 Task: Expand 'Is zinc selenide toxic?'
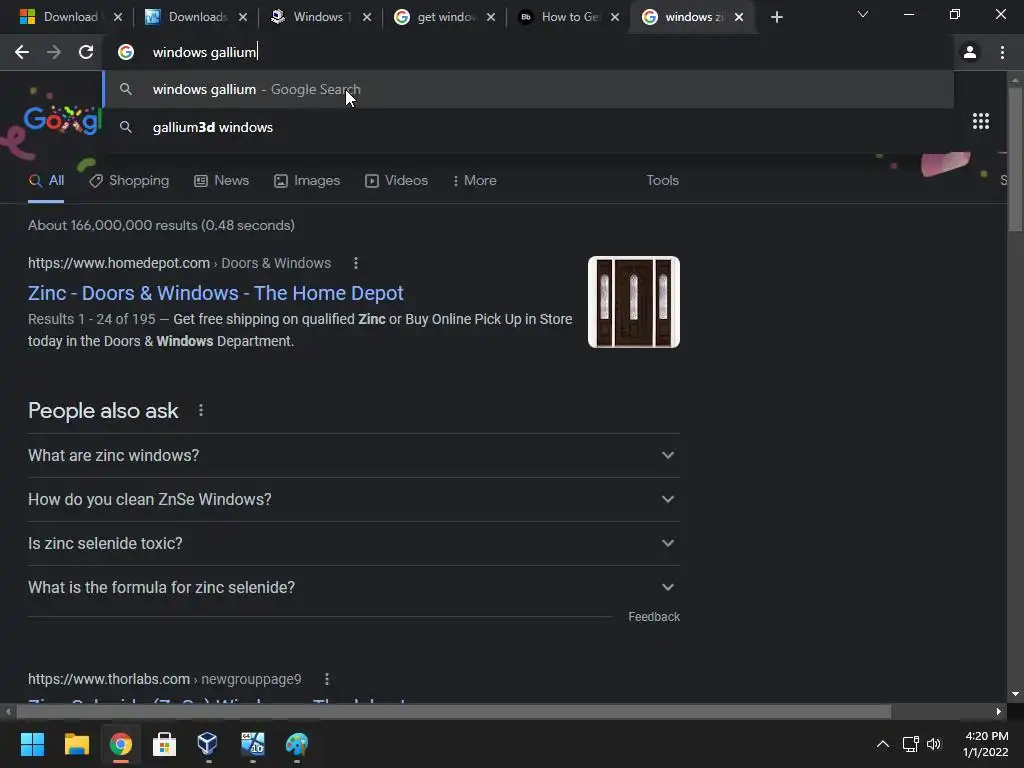point(354,543)
